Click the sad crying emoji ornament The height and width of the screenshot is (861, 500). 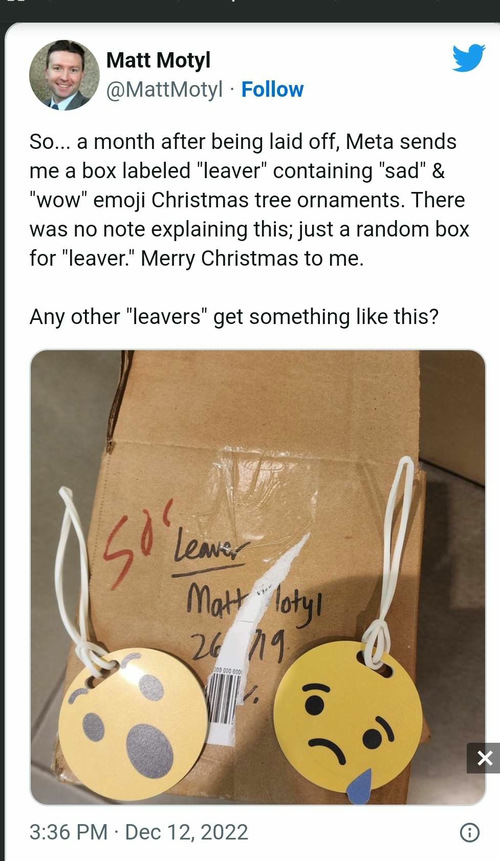coord(348,718)
